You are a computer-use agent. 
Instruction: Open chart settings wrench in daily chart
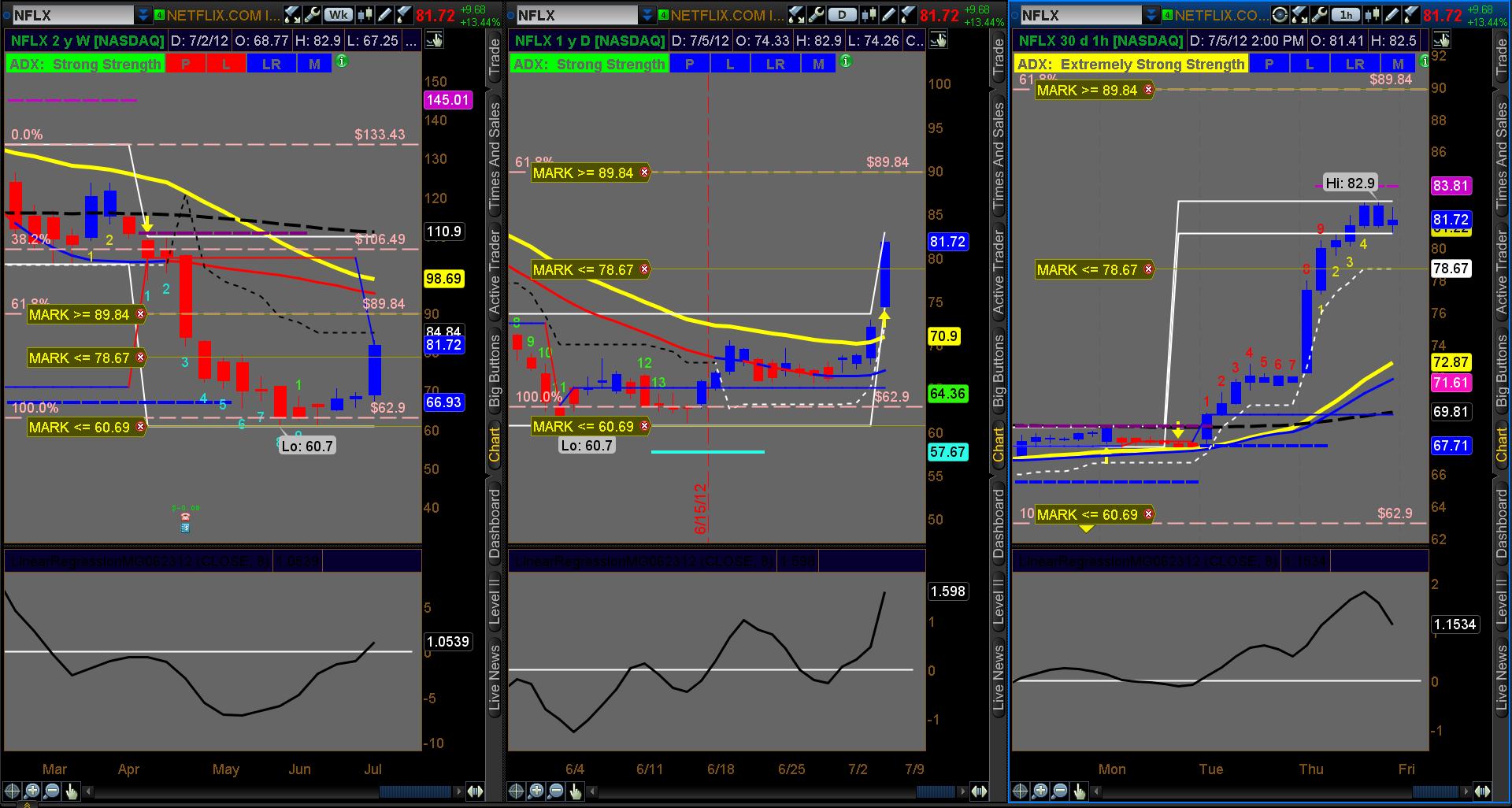click(815, 14)
